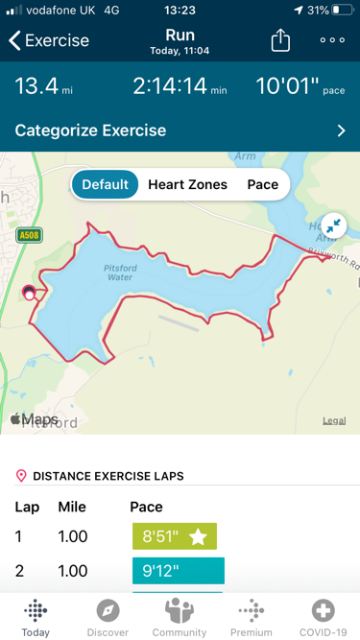Image resolution: width=360 pixels, height=640 pixels.
Task: Open the Community people icon
Action: pos(179,611)
